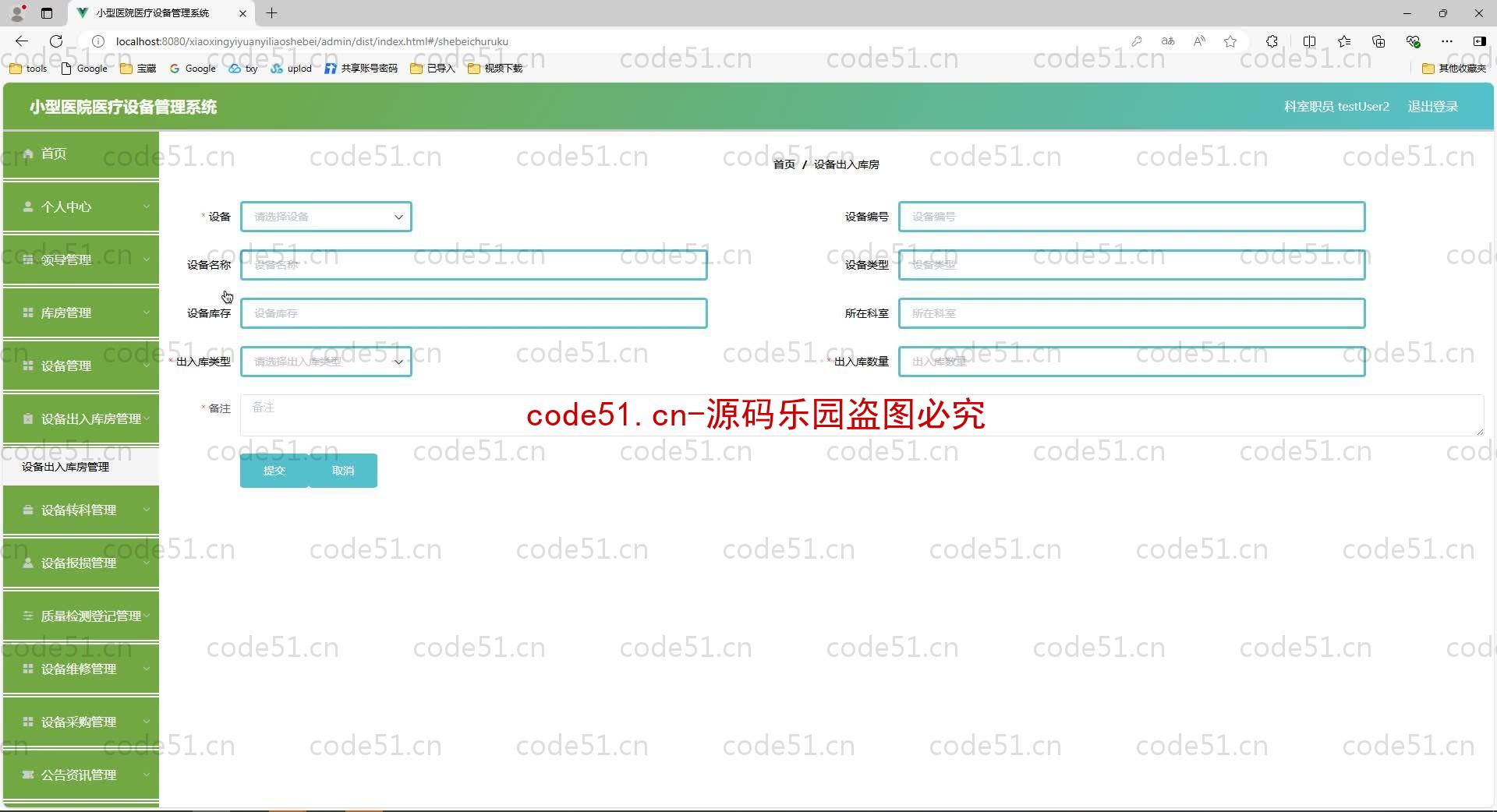Open the new tab plus button
Viewport: 1497px width, 812px height.
(x=271, y=13)
